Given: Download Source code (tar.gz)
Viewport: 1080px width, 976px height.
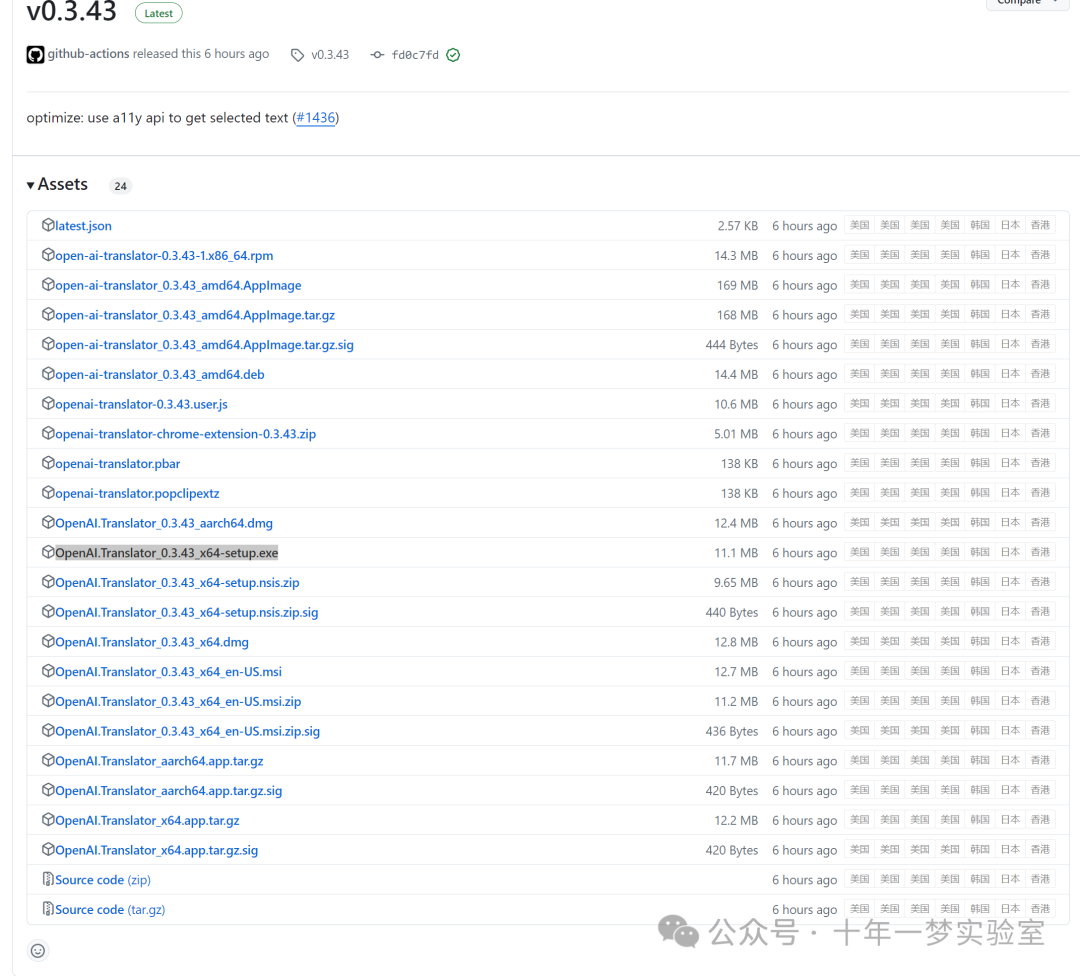Looking at the screenshot, I should [110, 909].
